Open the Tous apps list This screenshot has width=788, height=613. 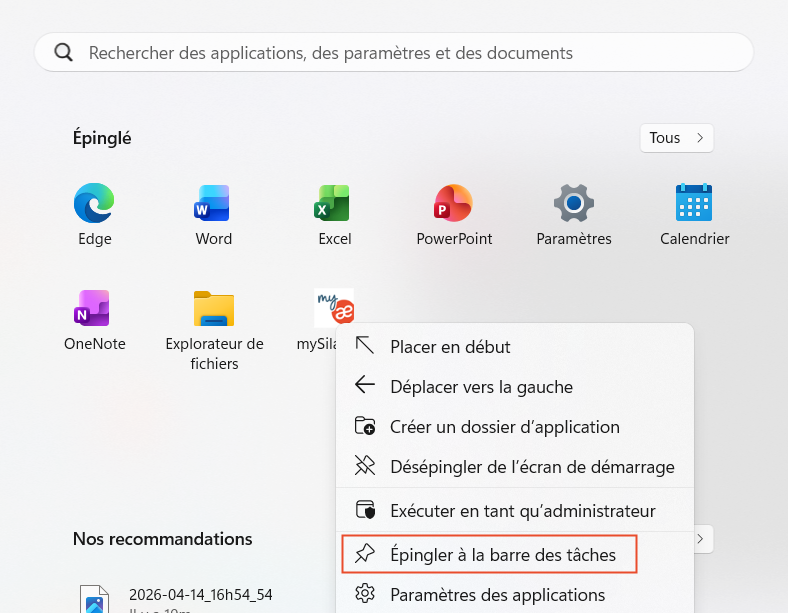(x=676, y=138)
